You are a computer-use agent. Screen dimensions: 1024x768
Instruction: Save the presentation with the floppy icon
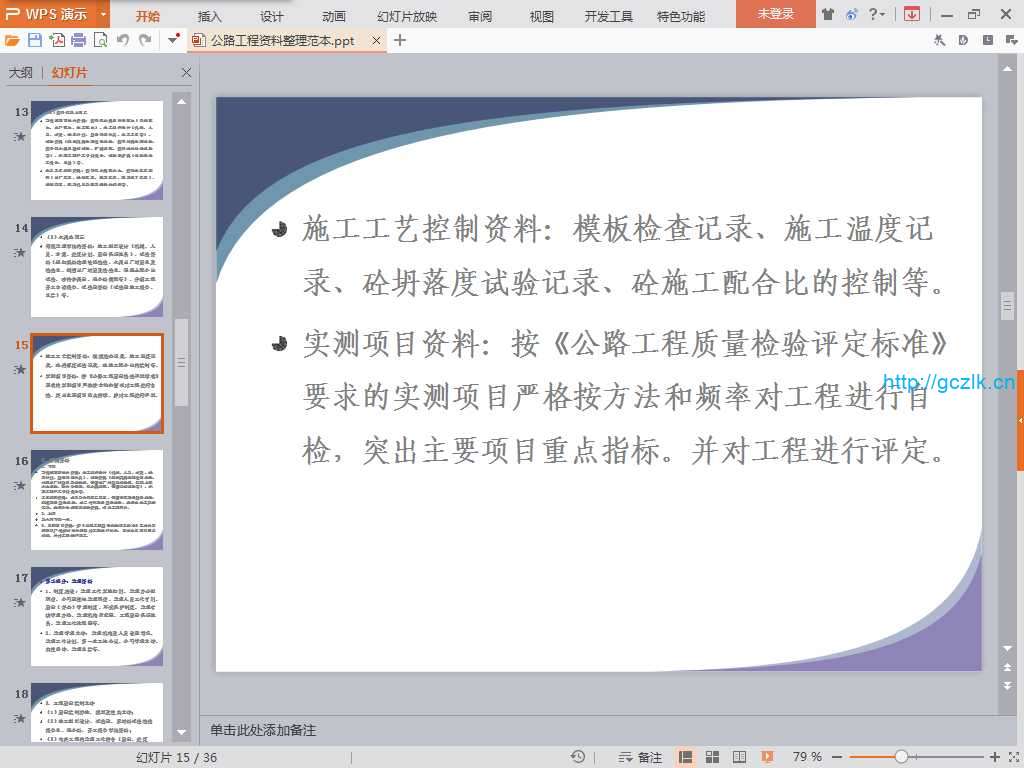[35, 40]
